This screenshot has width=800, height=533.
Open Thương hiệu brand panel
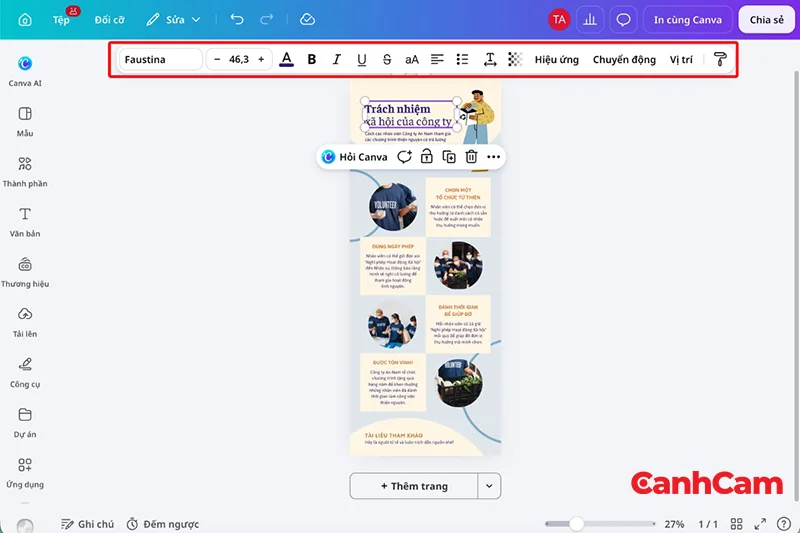25,272
